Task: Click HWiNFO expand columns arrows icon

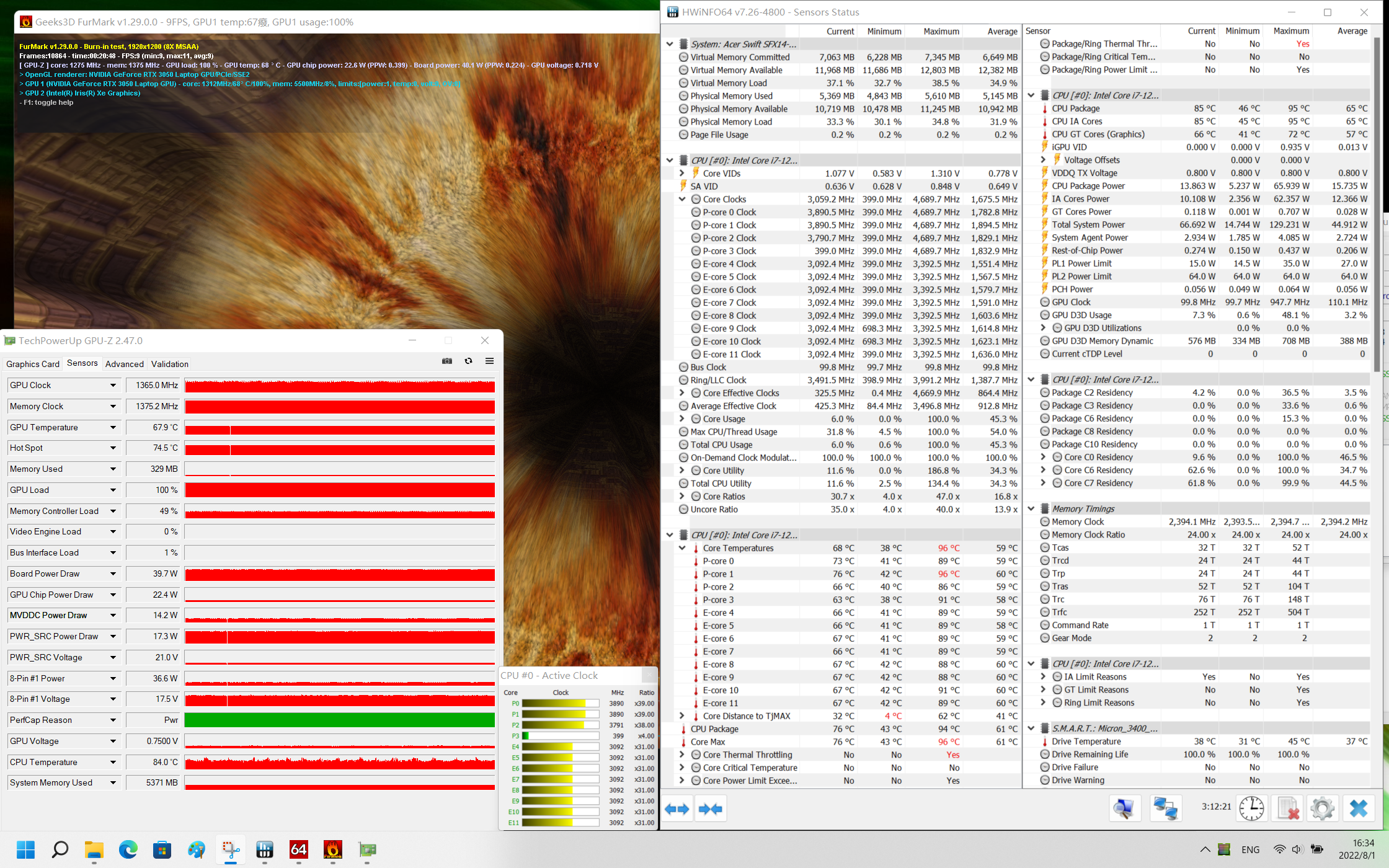Action: (x=677, y=809)
